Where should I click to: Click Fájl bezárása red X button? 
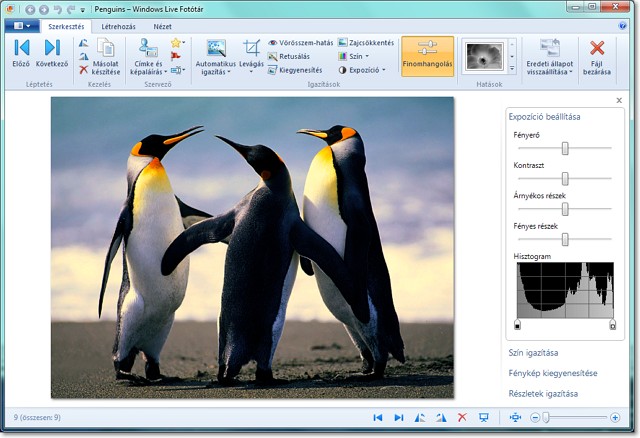(597, 56)
